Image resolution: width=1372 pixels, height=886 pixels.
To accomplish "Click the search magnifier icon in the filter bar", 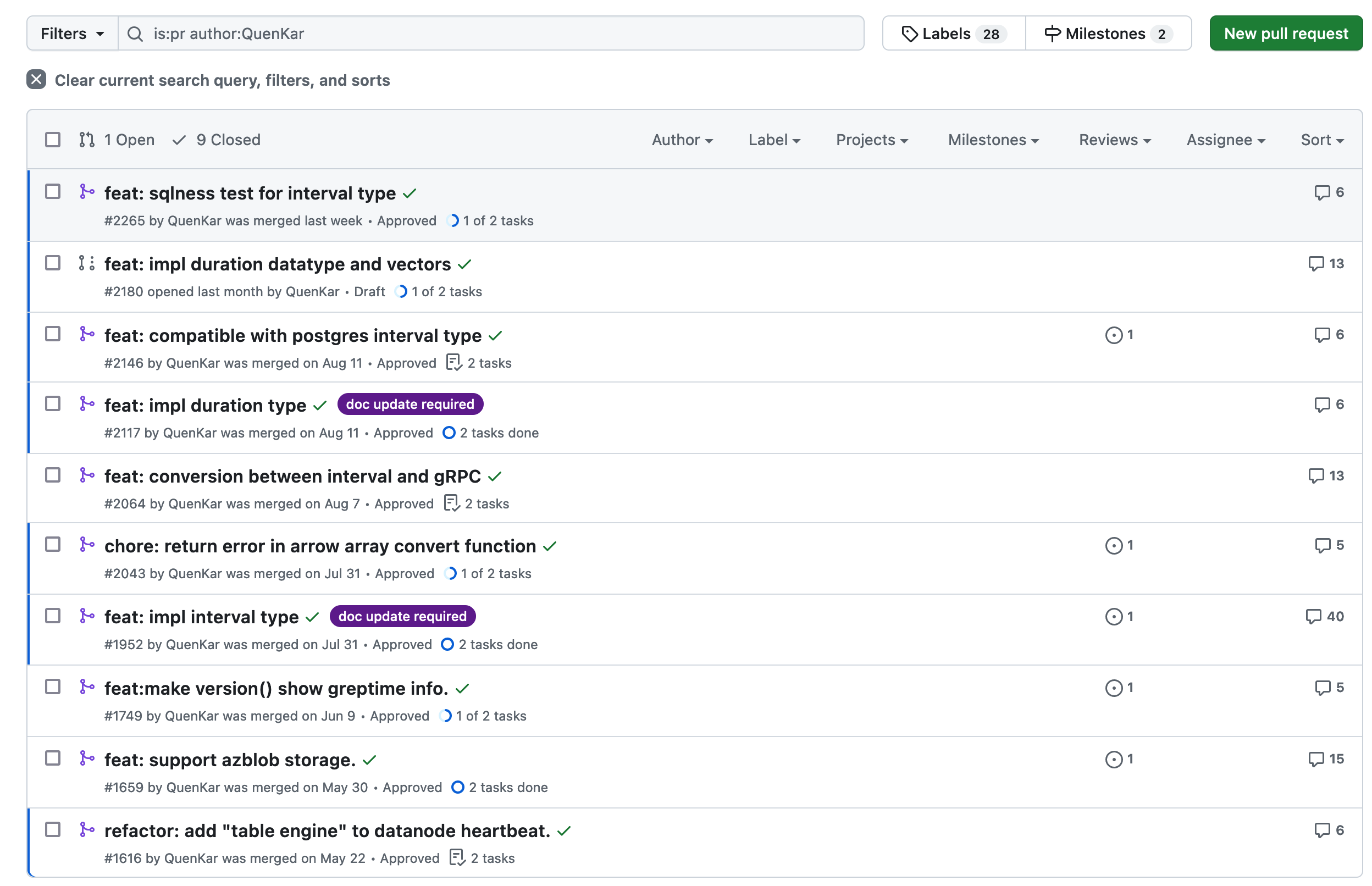I will tap(135, 34).
